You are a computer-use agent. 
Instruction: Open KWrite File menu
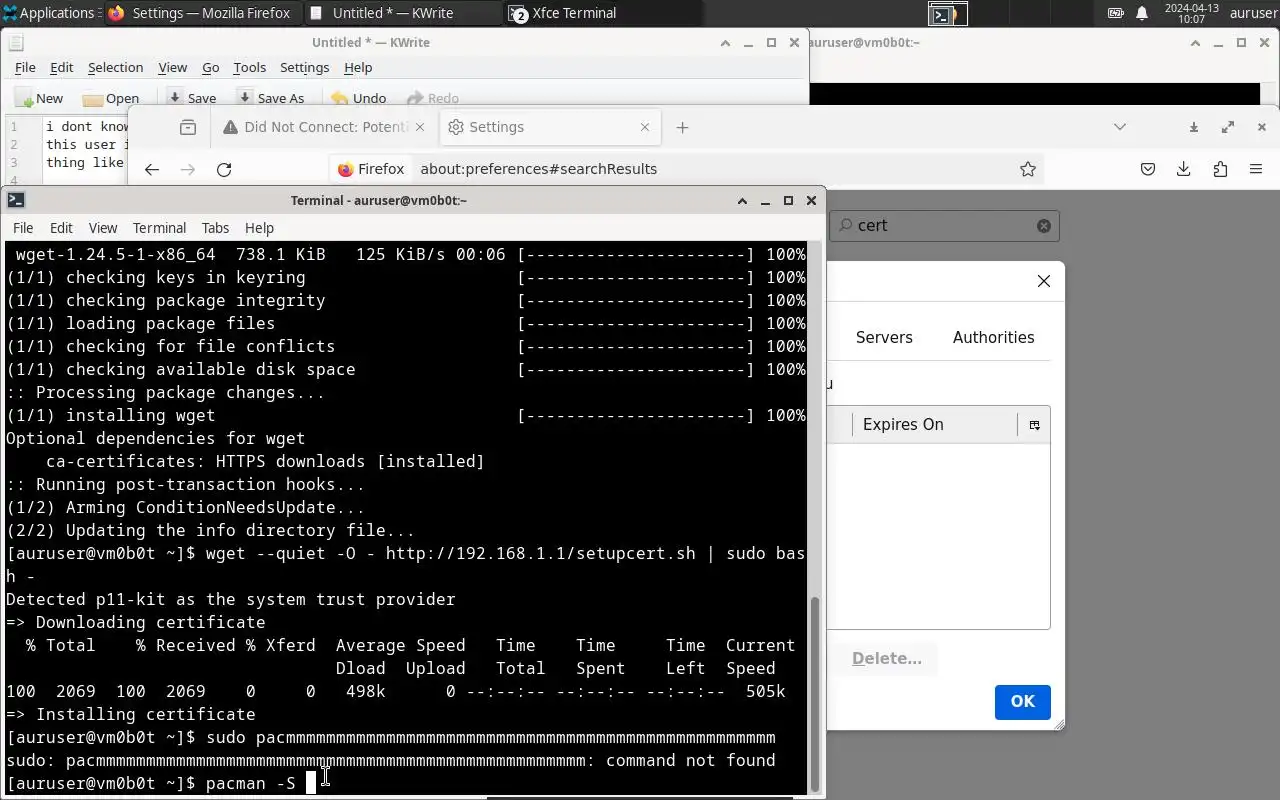coord(25,67)
